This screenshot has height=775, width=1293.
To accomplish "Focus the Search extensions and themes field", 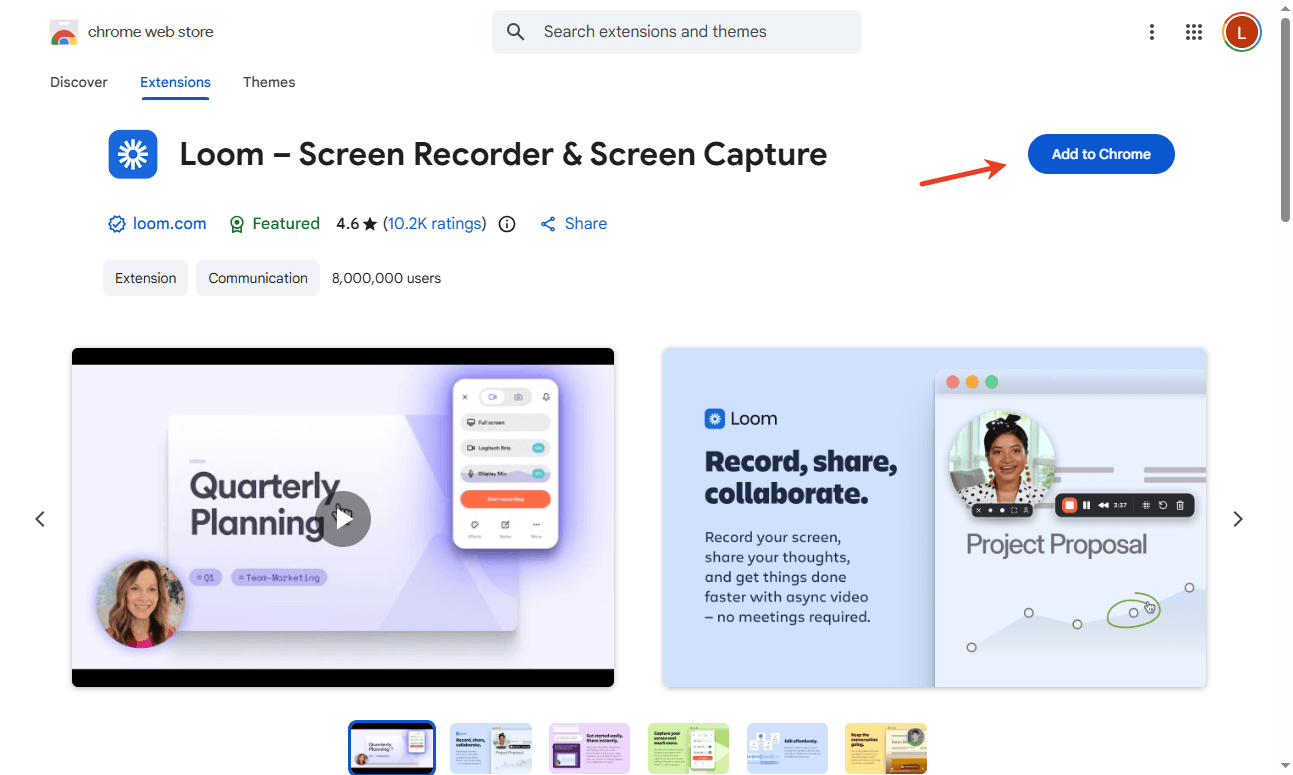I will point(677,32).
